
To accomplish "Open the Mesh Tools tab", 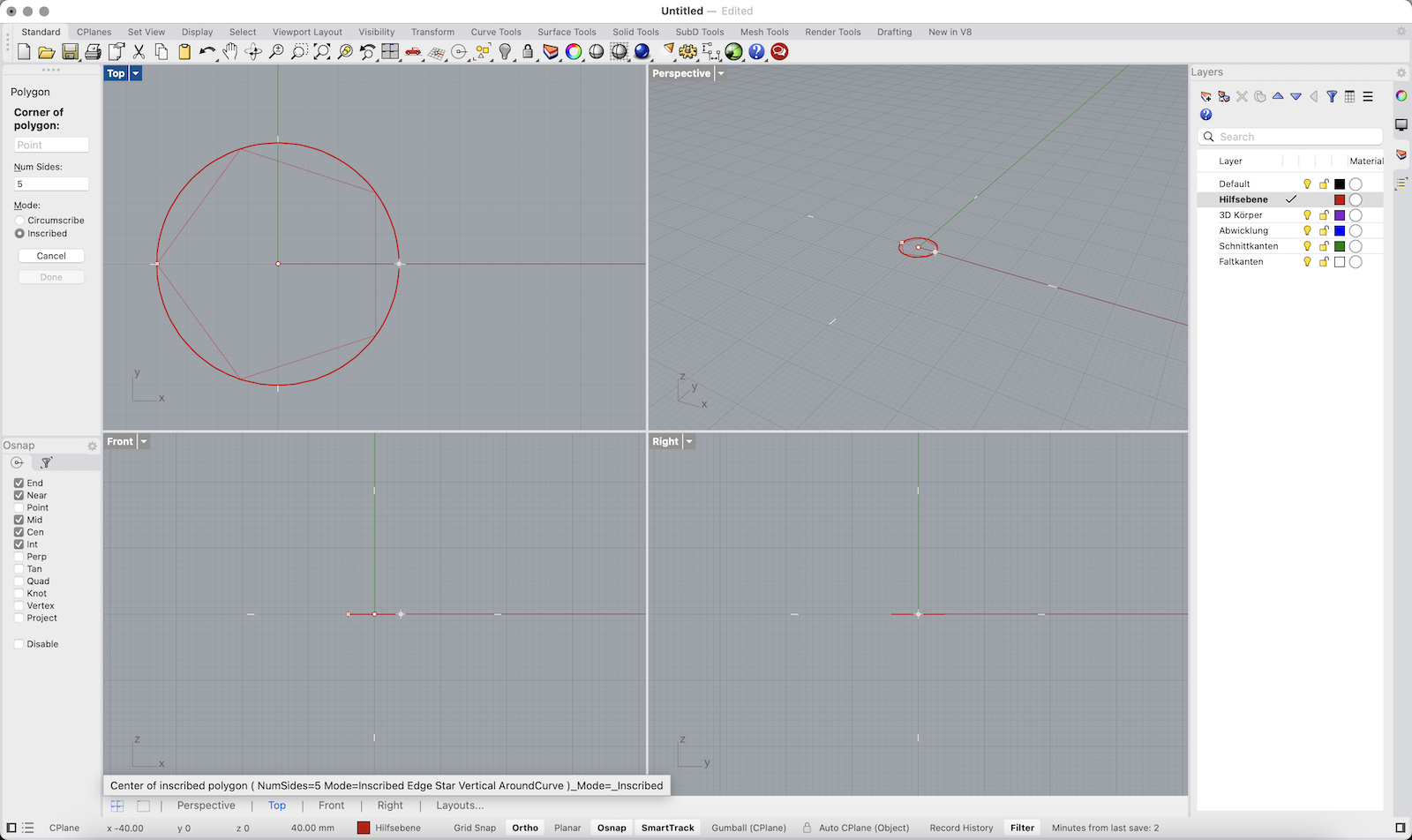I will pyautogui.click(x=764, y=32).
